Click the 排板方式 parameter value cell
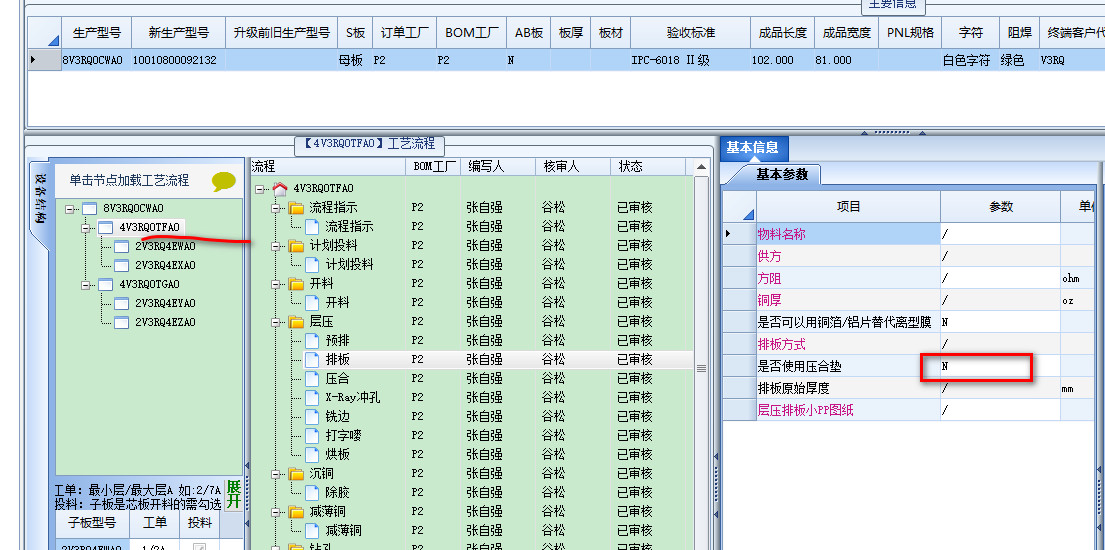The width and height of the screenshot is (1105, 550). coord(1000,345)
